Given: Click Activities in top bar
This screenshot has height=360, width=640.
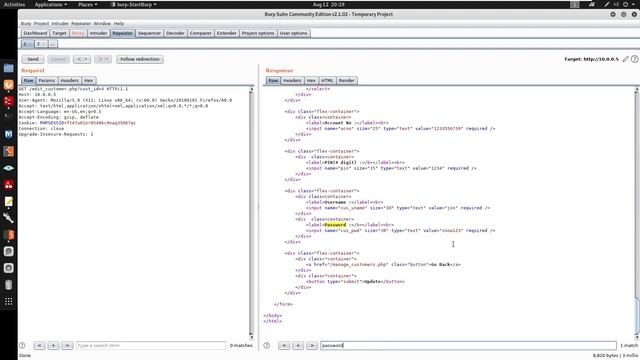Looking at the screenshot, I should coord(14,4).
